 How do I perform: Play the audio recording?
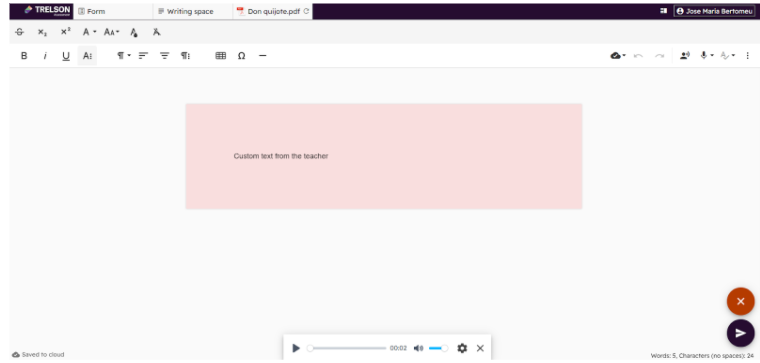pyautogui.click(x=296, y=348)
